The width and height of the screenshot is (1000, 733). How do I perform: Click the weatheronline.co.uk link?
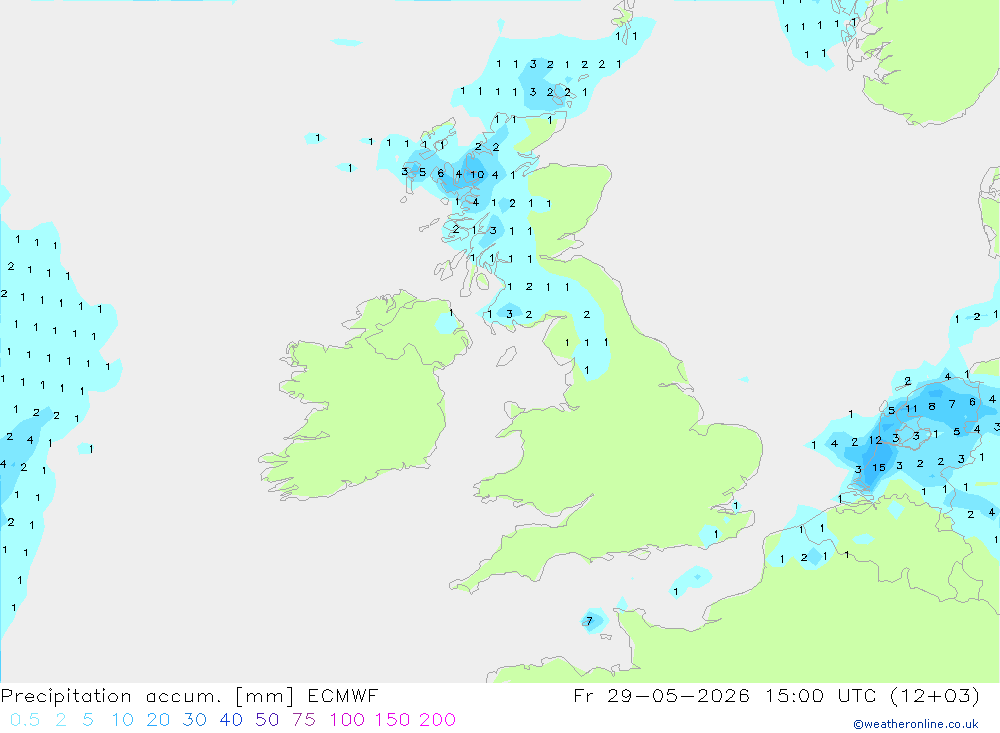916,724
